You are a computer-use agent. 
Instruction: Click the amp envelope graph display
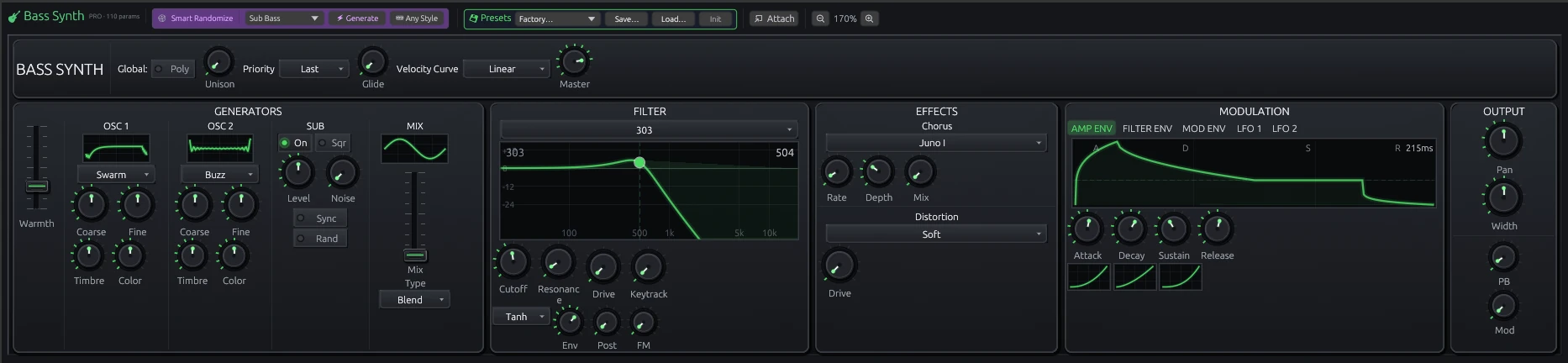(x=1254, y=173)
